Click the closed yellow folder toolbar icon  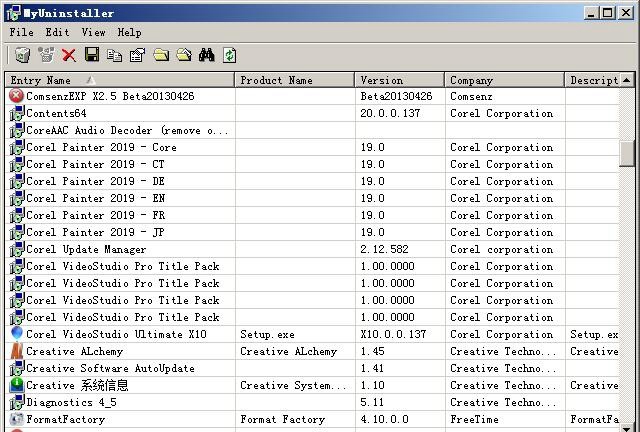click(x=161, y=55)
